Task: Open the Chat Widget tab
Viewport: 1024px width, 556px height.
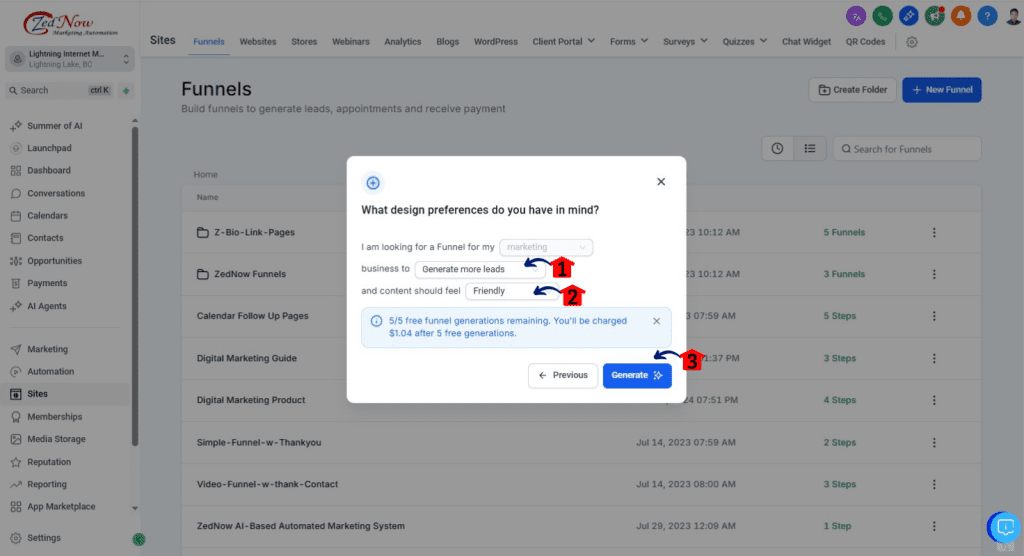Action: pyautogui.click(x=807, y=41)
